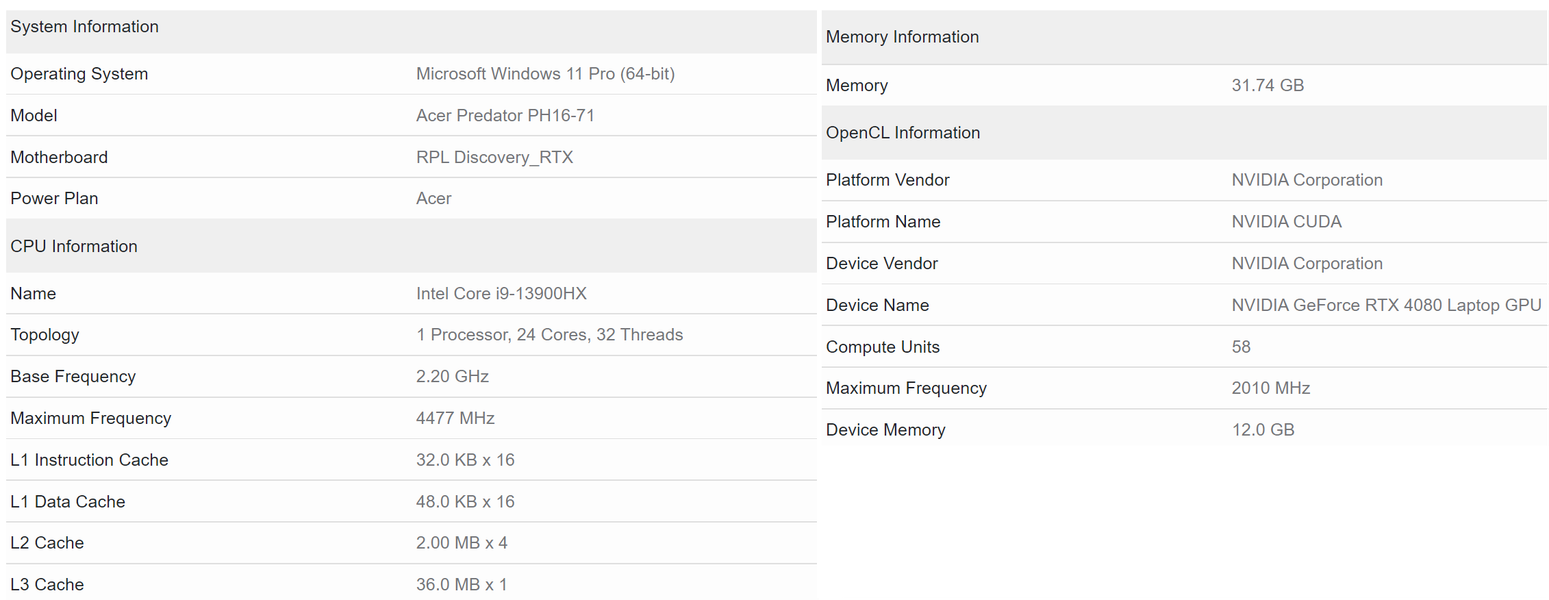Click the Acer Predator PH16-71 model value

[505, 116]
